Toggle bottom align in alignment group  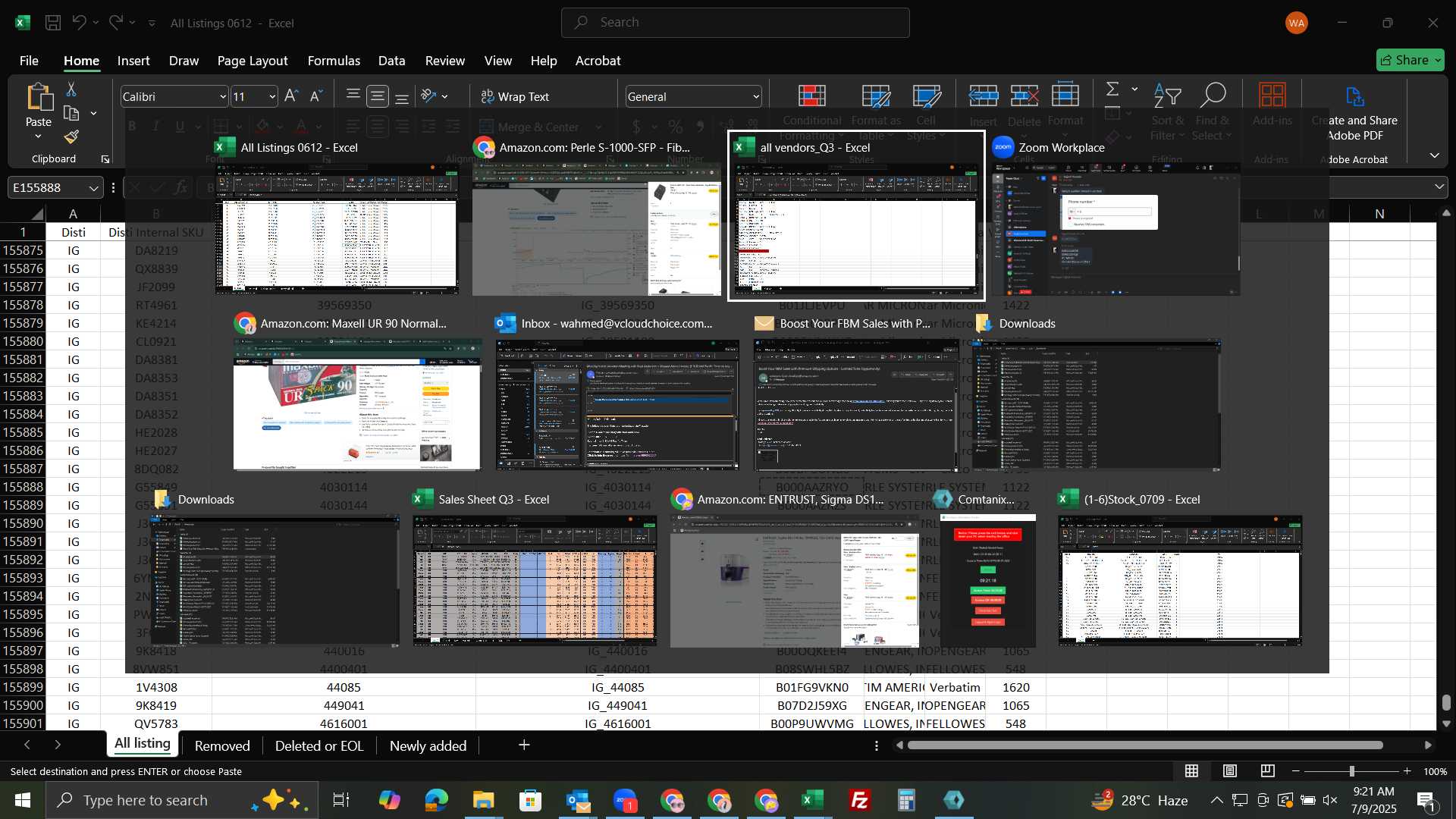point(403,96)
